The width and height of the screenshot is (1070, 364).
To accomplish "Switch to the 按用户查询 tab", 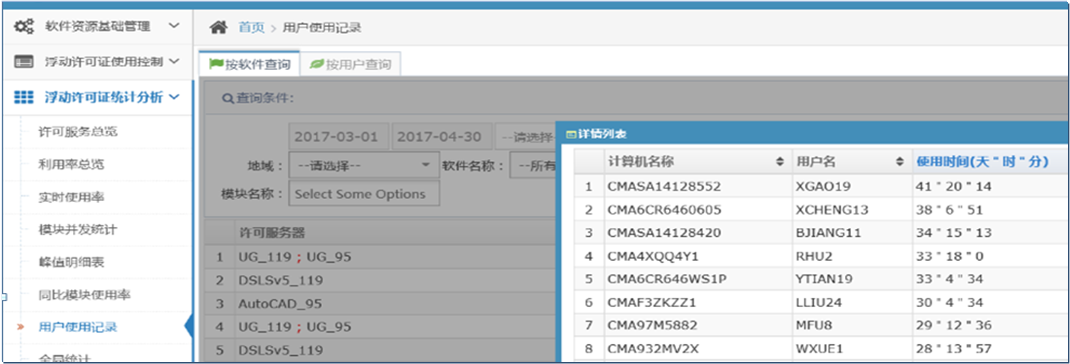I will 350,65.
